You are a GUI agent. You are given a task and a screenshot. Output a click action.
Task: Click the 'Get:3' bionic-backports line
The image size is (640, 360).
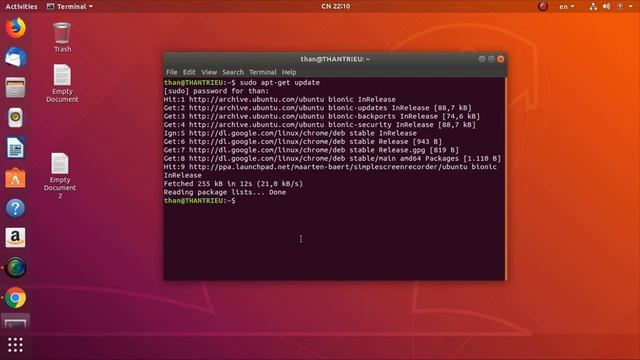point(322,116)
